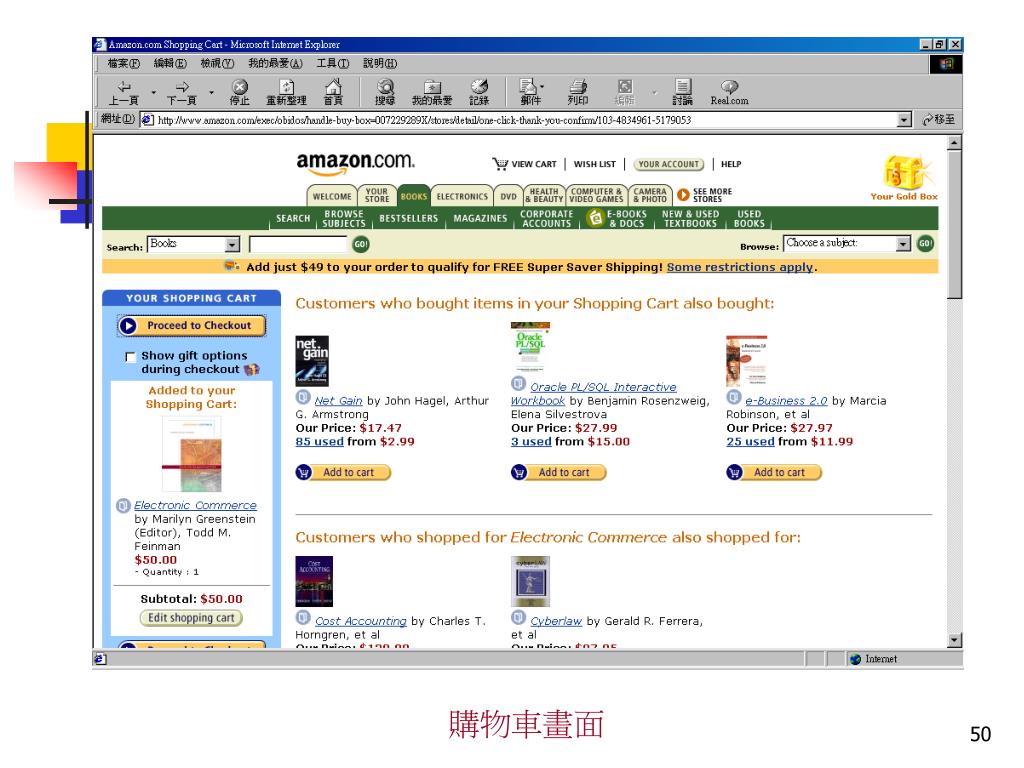Click the Edit shopping cart button

point(191,618)
